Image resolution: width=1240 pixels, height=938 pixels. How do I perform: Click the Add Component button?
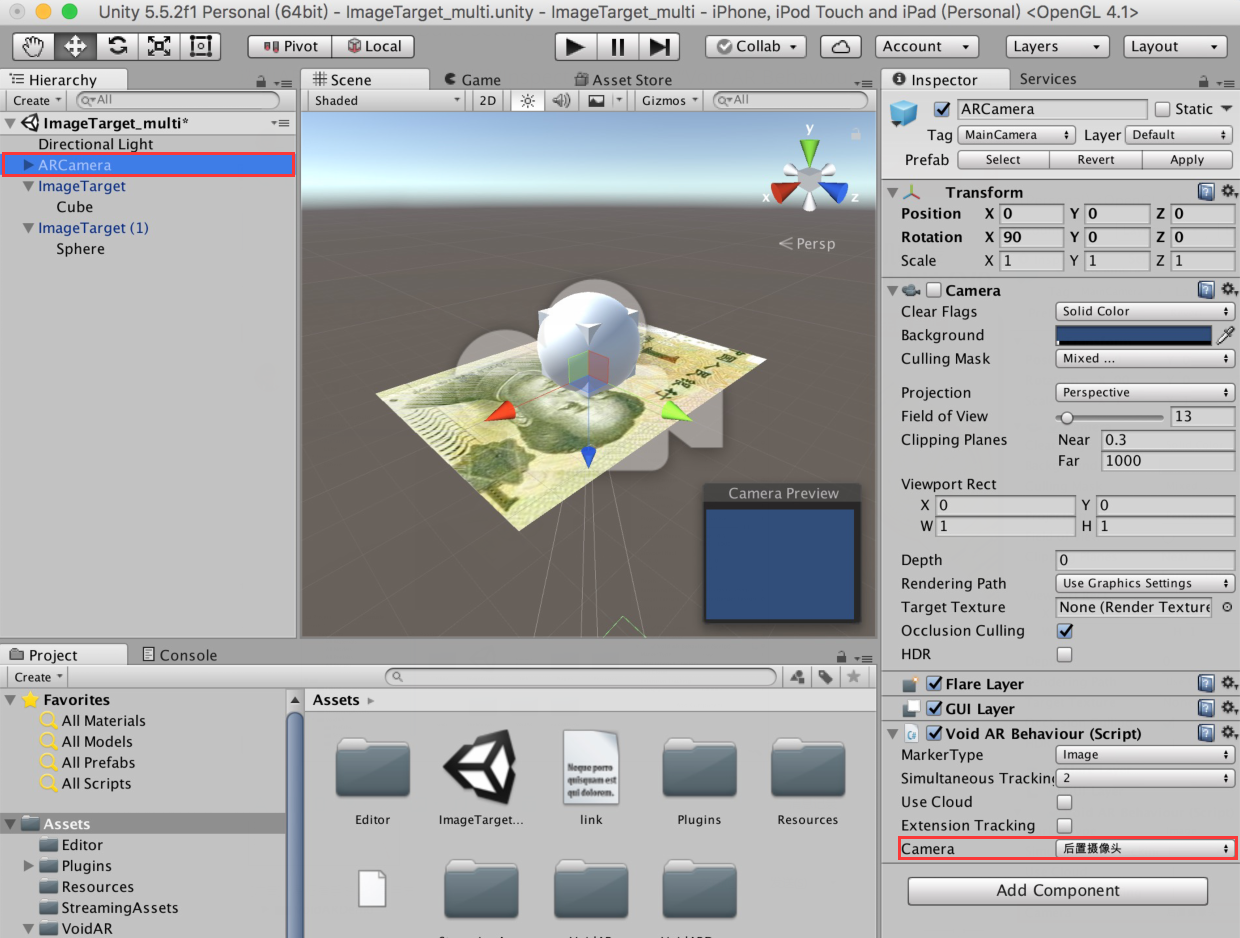click(1058, 890)
